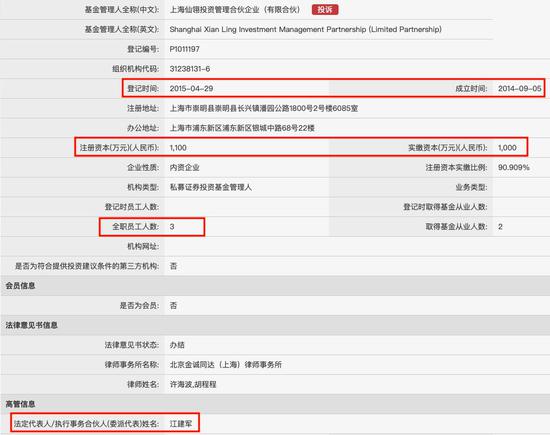Select the registered address ending in 6085室
This screenshot has width=550, height=435.
tap(264, 108)
